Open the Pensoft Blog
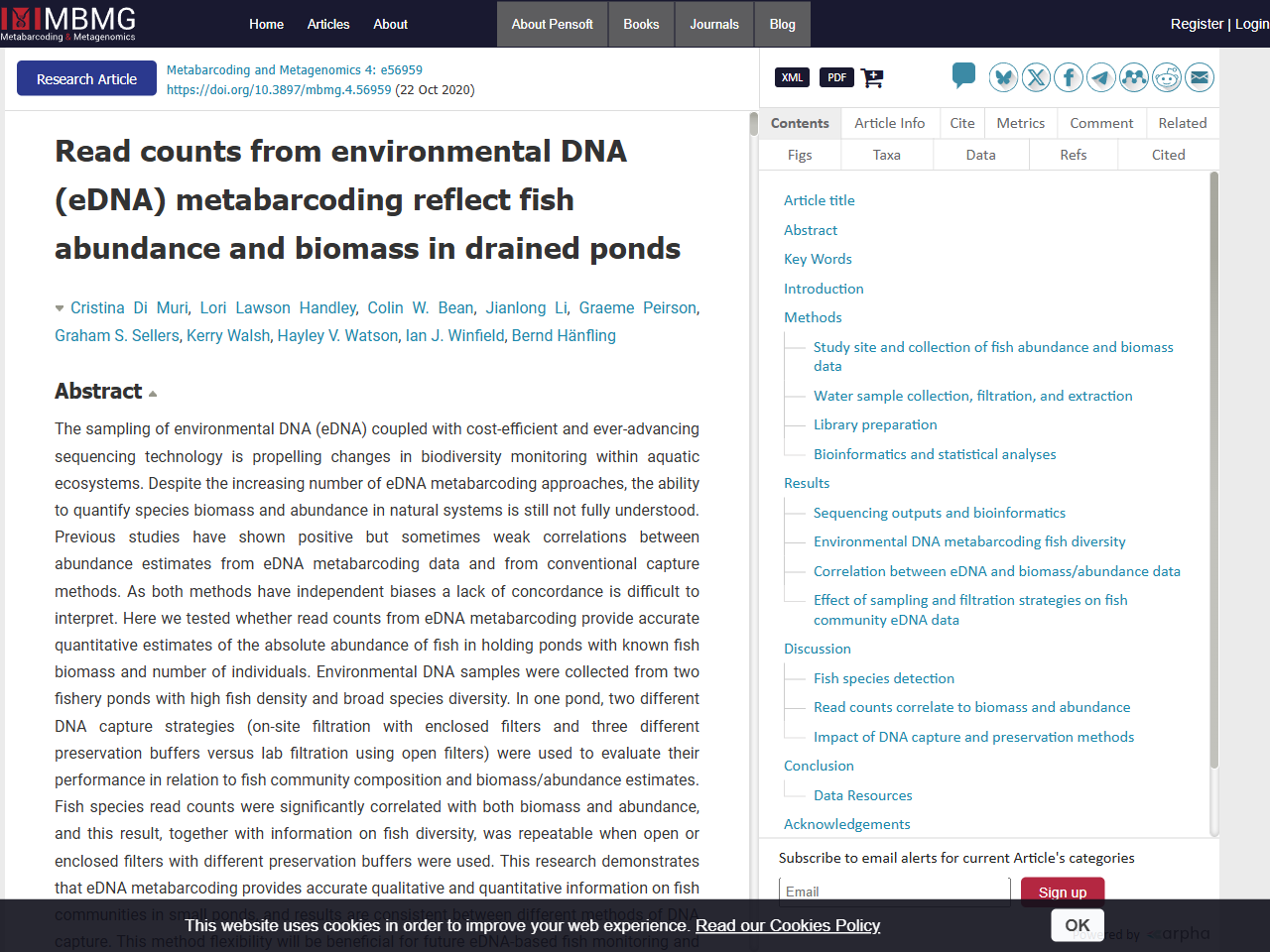Image resolution: width=1270 pixels, height=952 pixels. tap(783, 24)
